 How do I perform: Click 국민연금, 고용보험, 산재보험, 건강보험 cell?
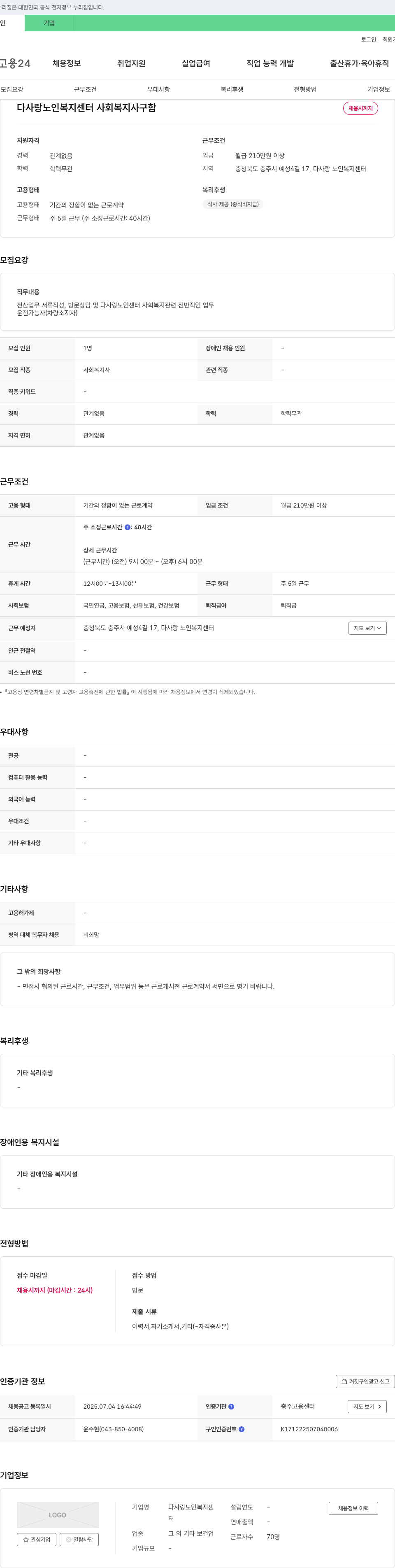pyautogui.click(x=132, y=606)
